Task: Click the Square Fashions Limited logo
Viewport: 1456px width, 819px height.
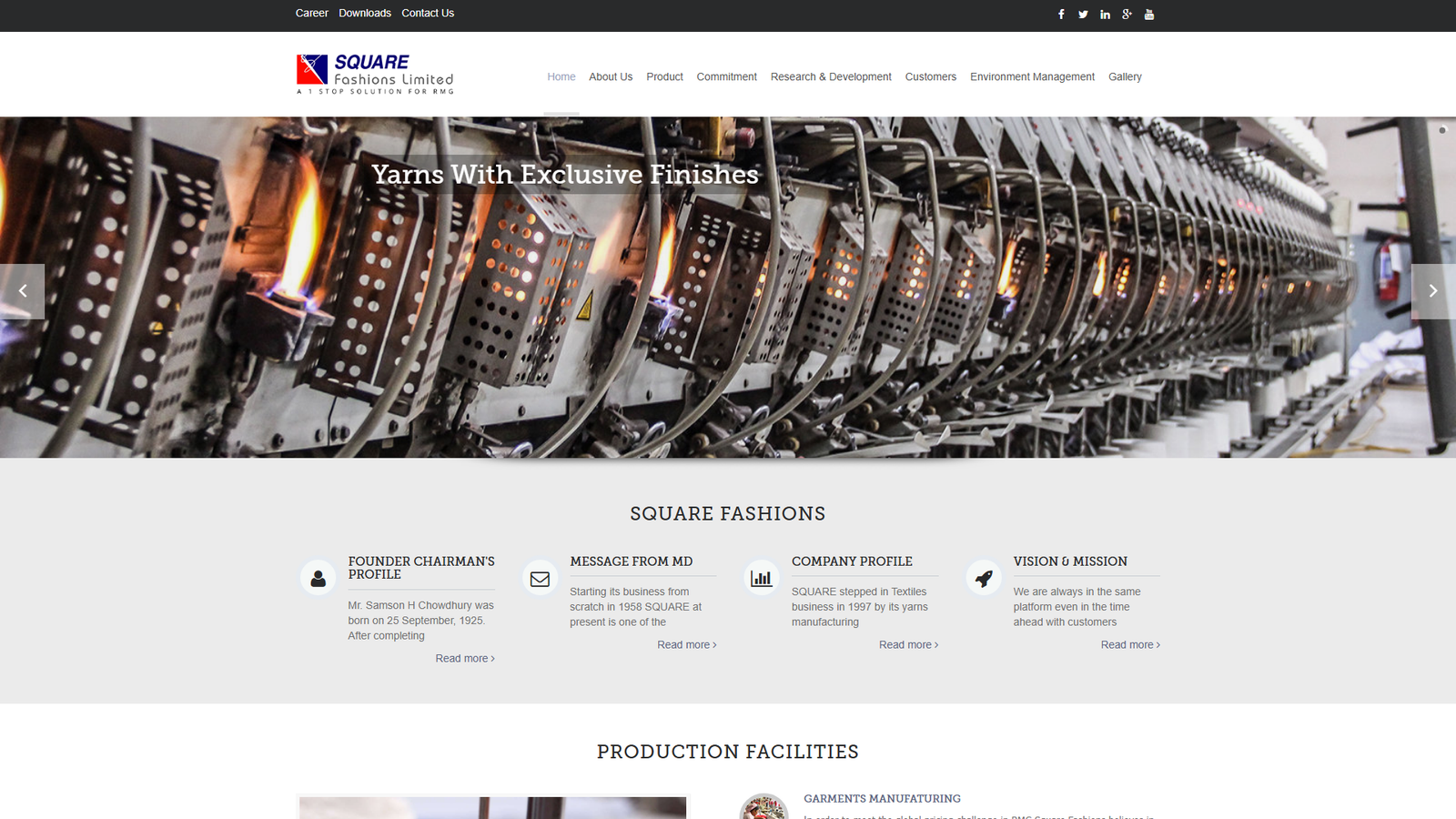Action: pyautogui.click(x=374, y=73)
